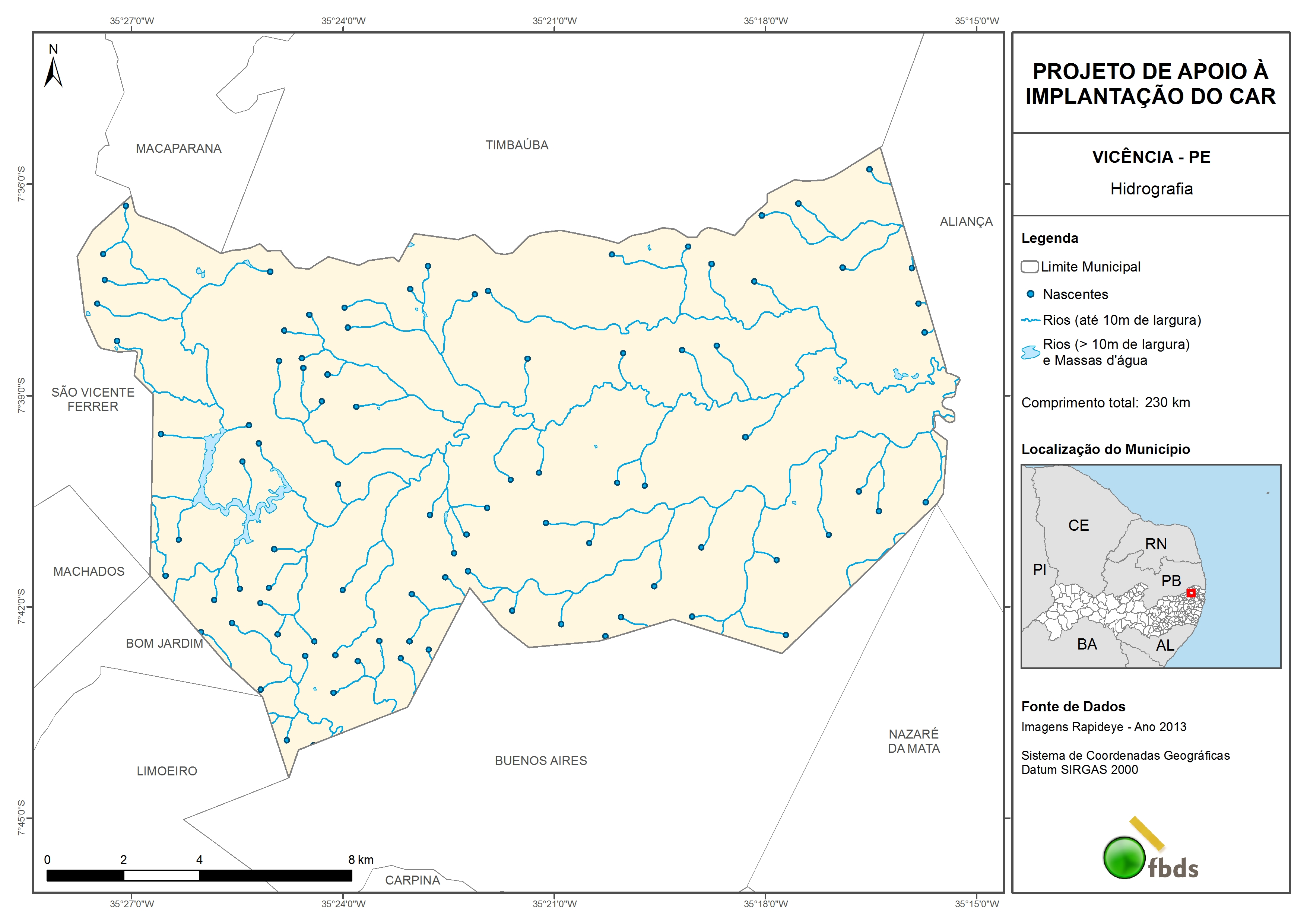Viewport: 1307px width, 924px height.
Task: Click the Nascentes blue dot legend symbol
Action: coord(1030,294)
